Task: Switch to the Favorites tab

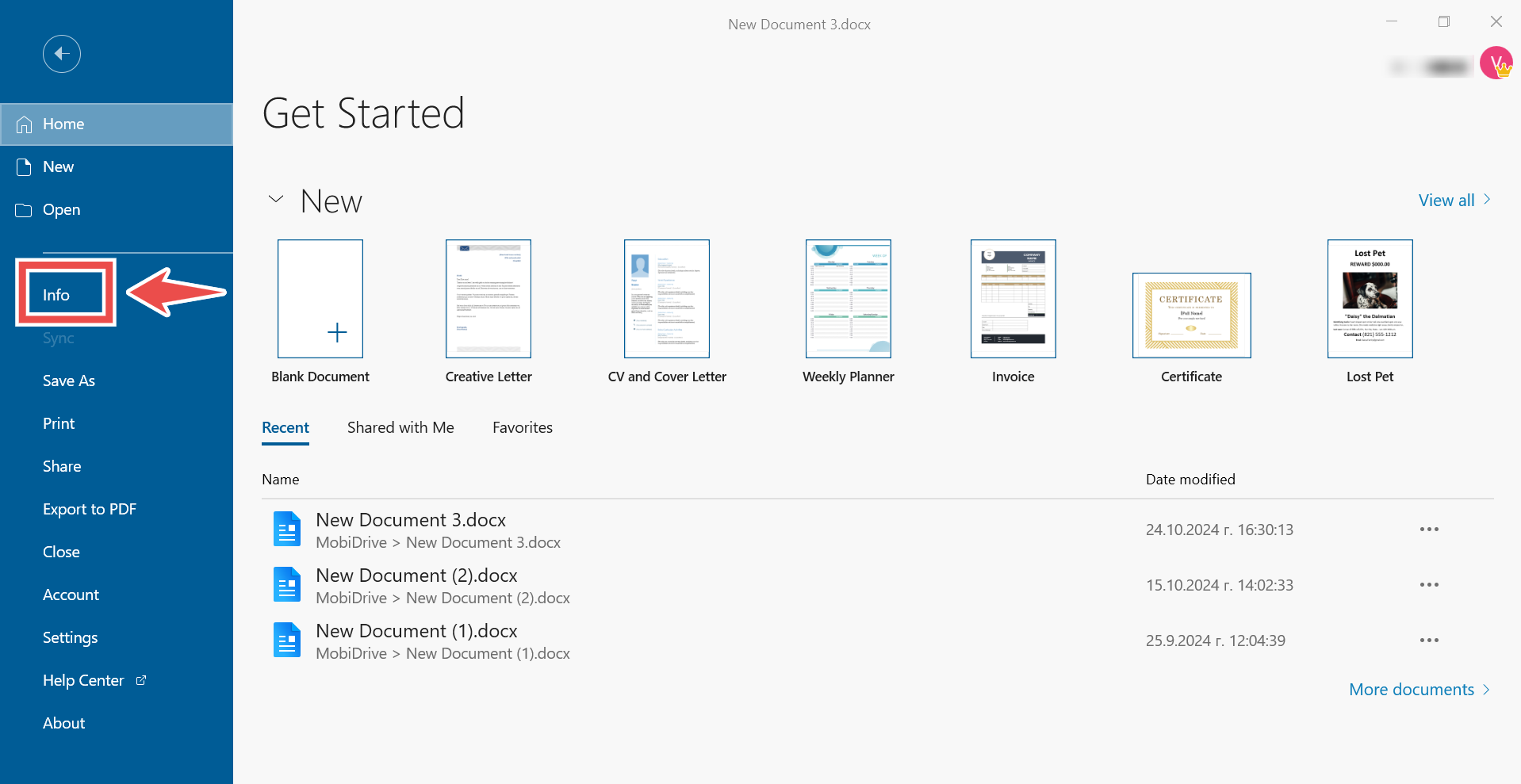Action: (x=523, y=428)
